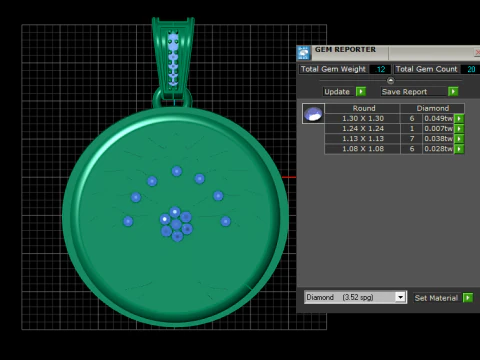480x360 pixels.
Task: Click the Total Gem Weight value field
Action: (380, 69)
